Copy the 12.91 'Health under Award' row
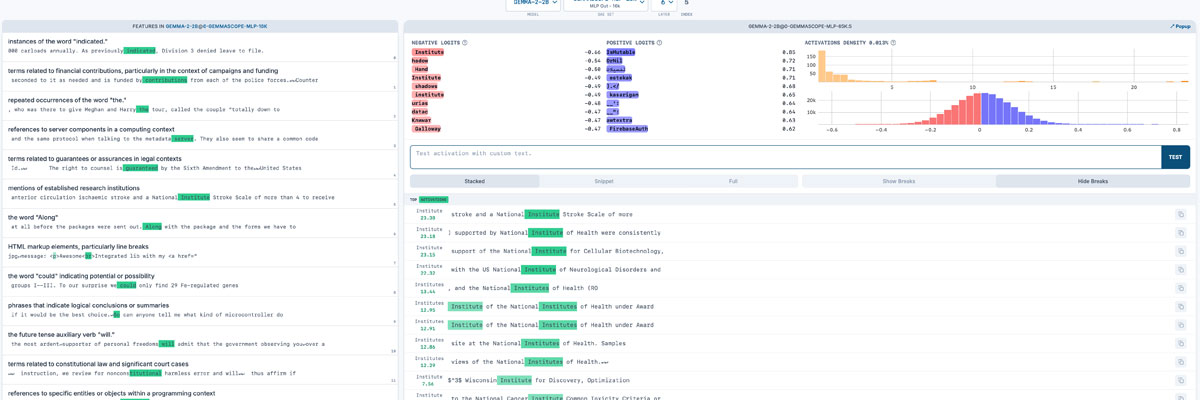The width and height of the screenshot is (1200, 400). (x=1180, y=325)
